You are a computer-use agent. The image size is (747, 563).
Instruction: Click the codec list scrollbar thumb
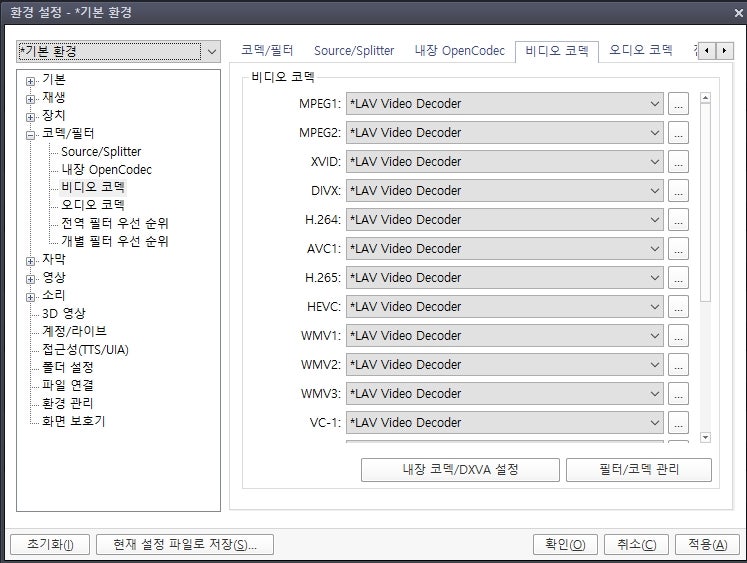click(706, 202)
